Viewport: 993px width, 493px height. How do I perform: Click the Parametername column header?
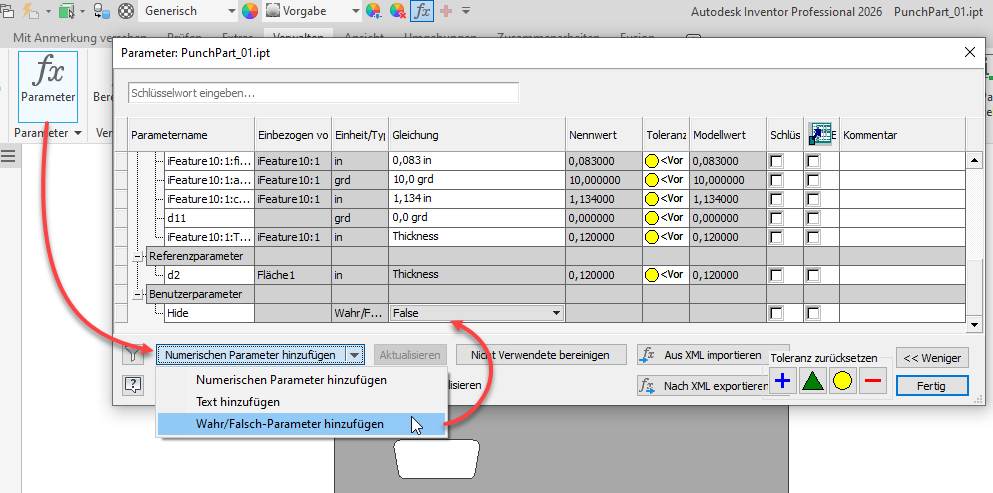[x=191, y=135]
